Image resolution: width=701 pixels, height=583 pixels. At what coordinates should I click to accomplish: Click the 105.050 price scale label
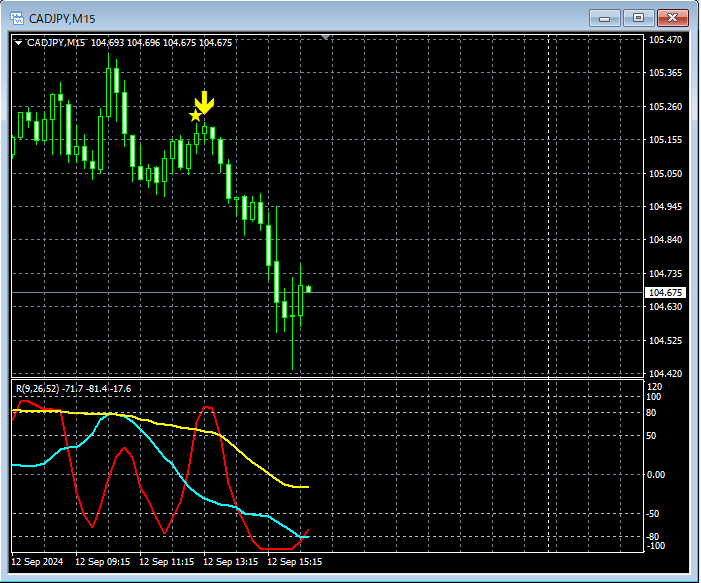665,173
